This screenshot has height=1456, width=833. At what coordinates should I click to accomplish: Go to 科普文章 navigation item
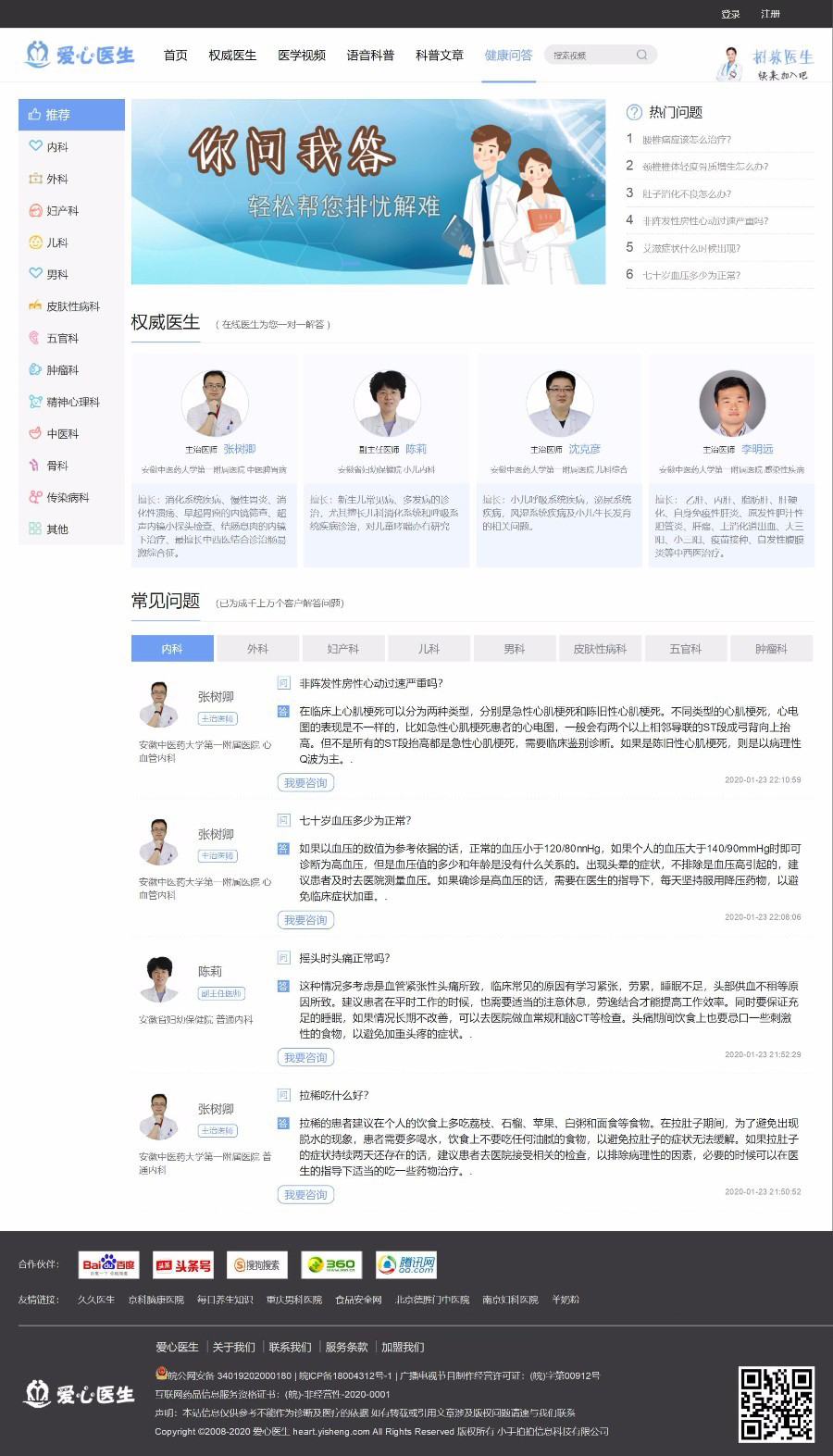point(440,56)
